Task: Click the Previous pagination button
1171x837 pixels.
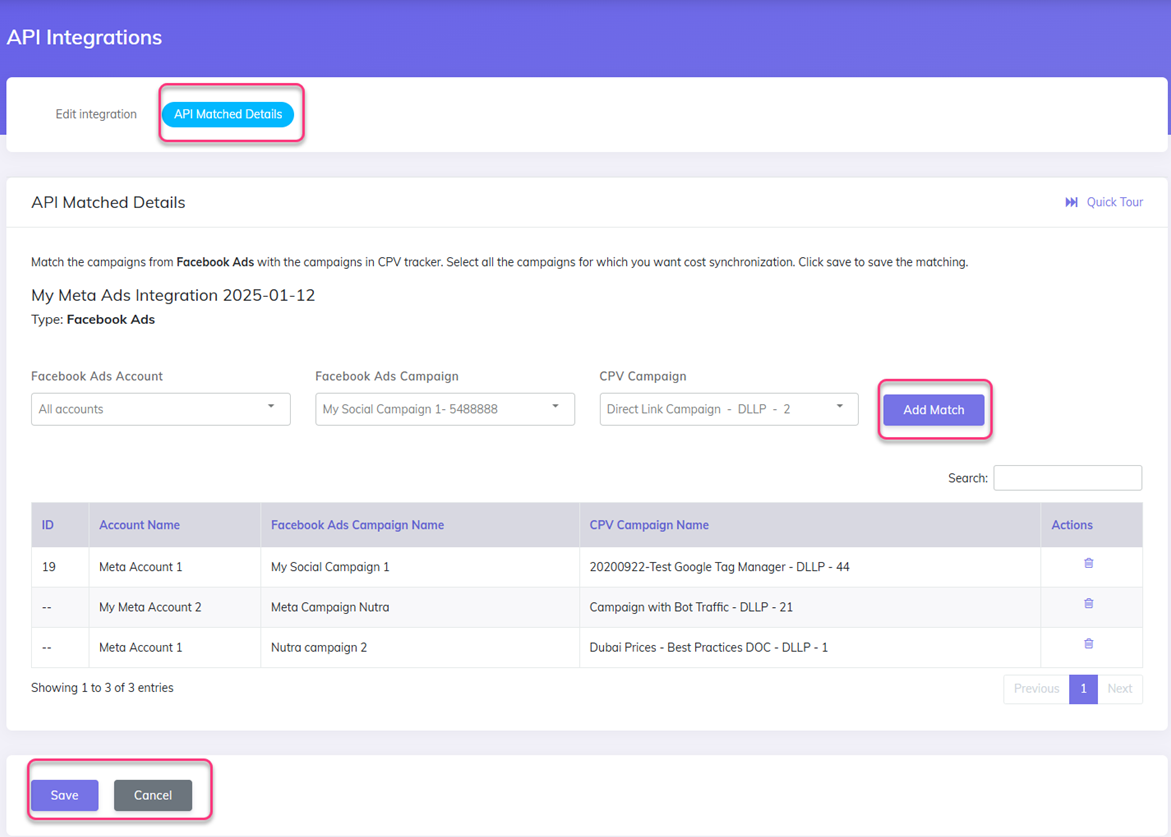Action: click(1036, 688)
